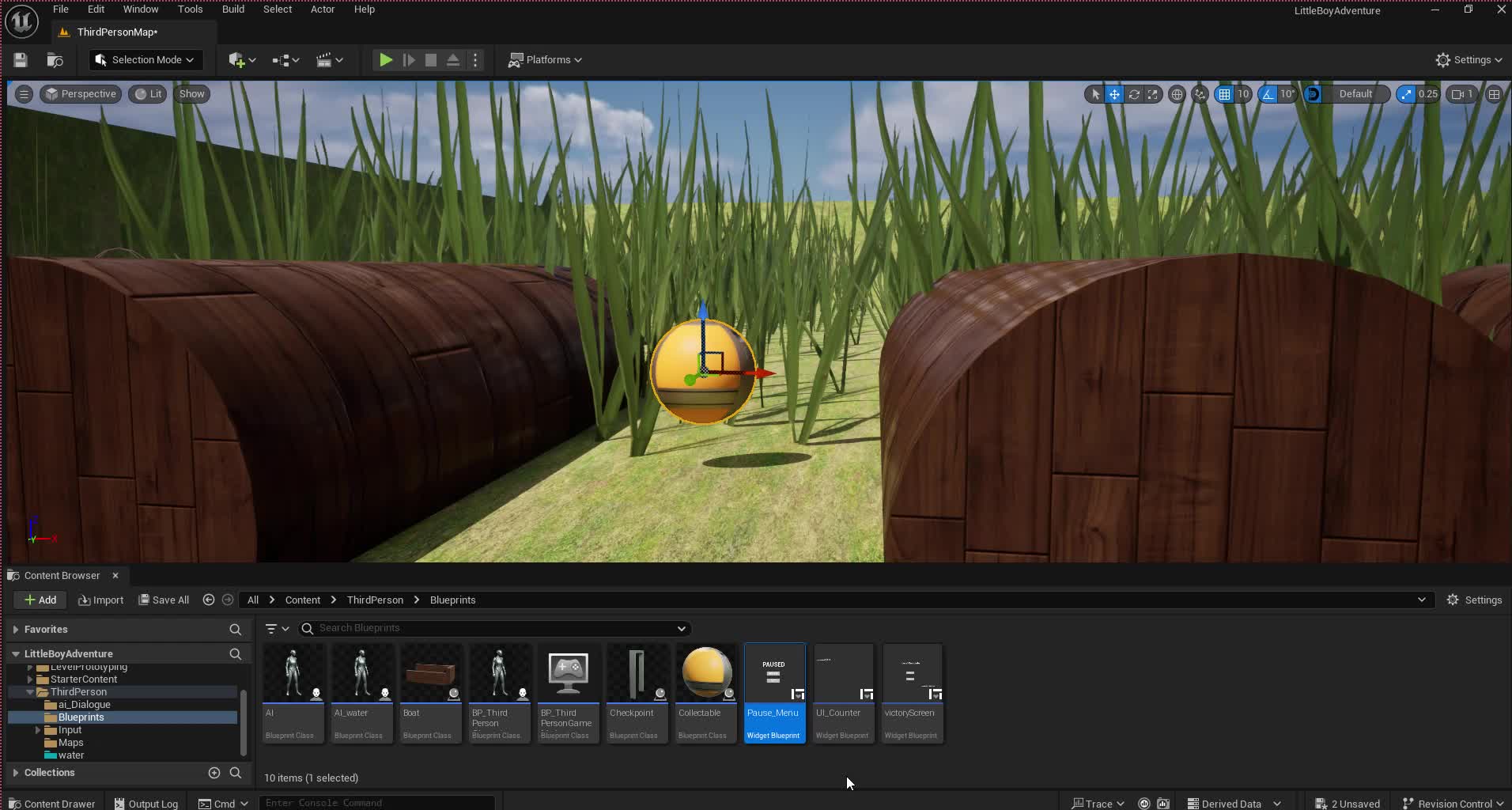Viewport: 1512px width, 810px height.
Task: Select the scale gizmo tool
Action: pyautogui.click(x=1152, y=94)
